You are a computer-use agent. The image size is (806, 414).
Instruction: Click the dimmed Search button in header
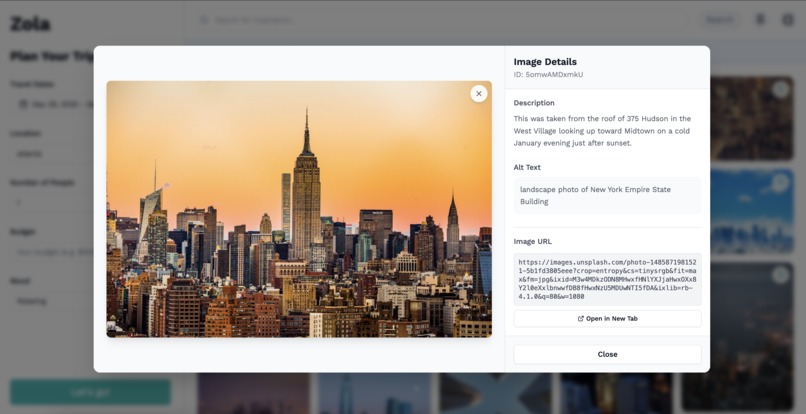[720, 20]
